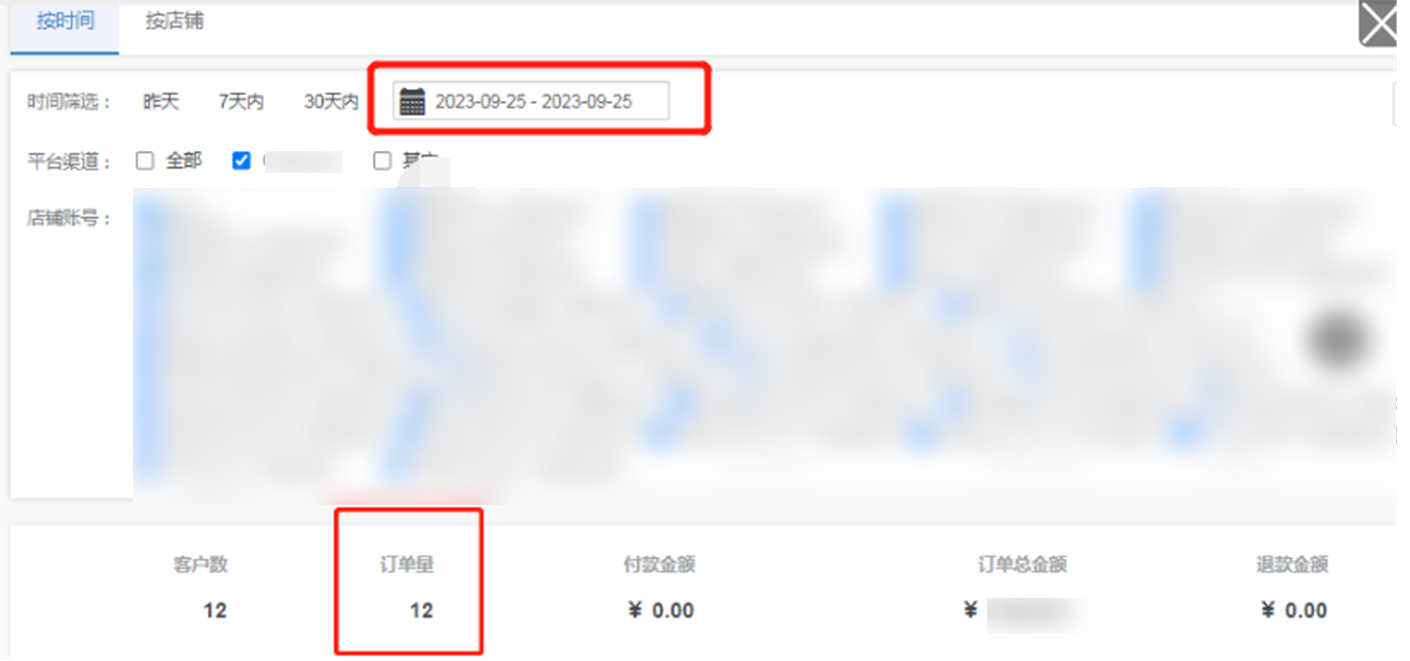
Task: Check the 全部 platform channel checkbox
Action: (145, 161)
